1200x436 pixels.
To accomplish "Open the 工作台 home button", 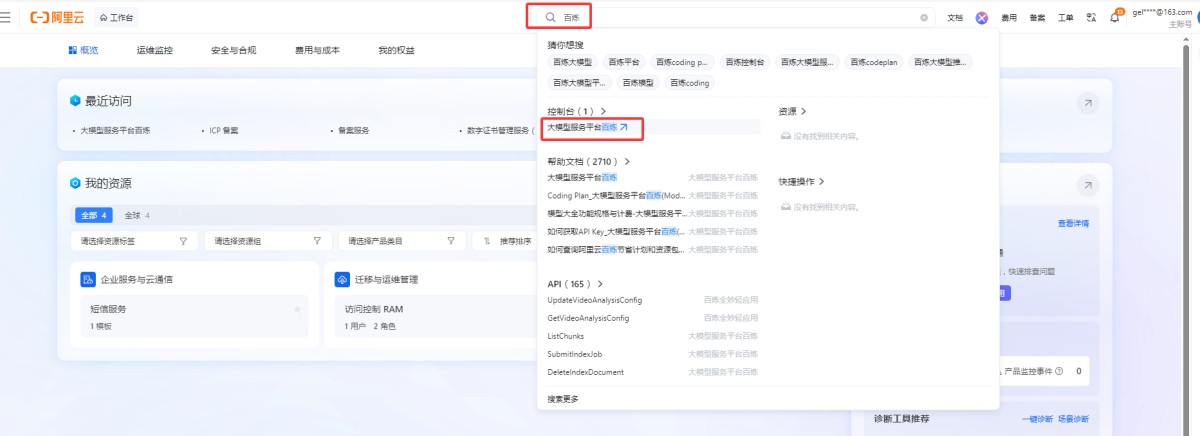I will click(118, 17).
